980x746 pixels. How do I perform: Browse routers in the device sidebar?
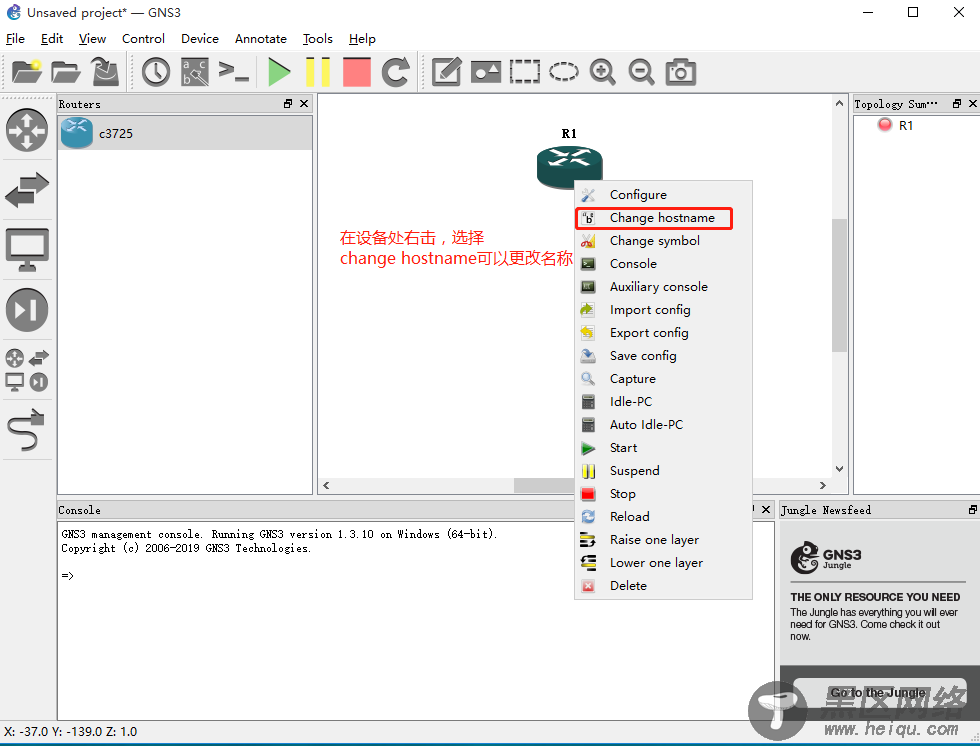(27, 130)
